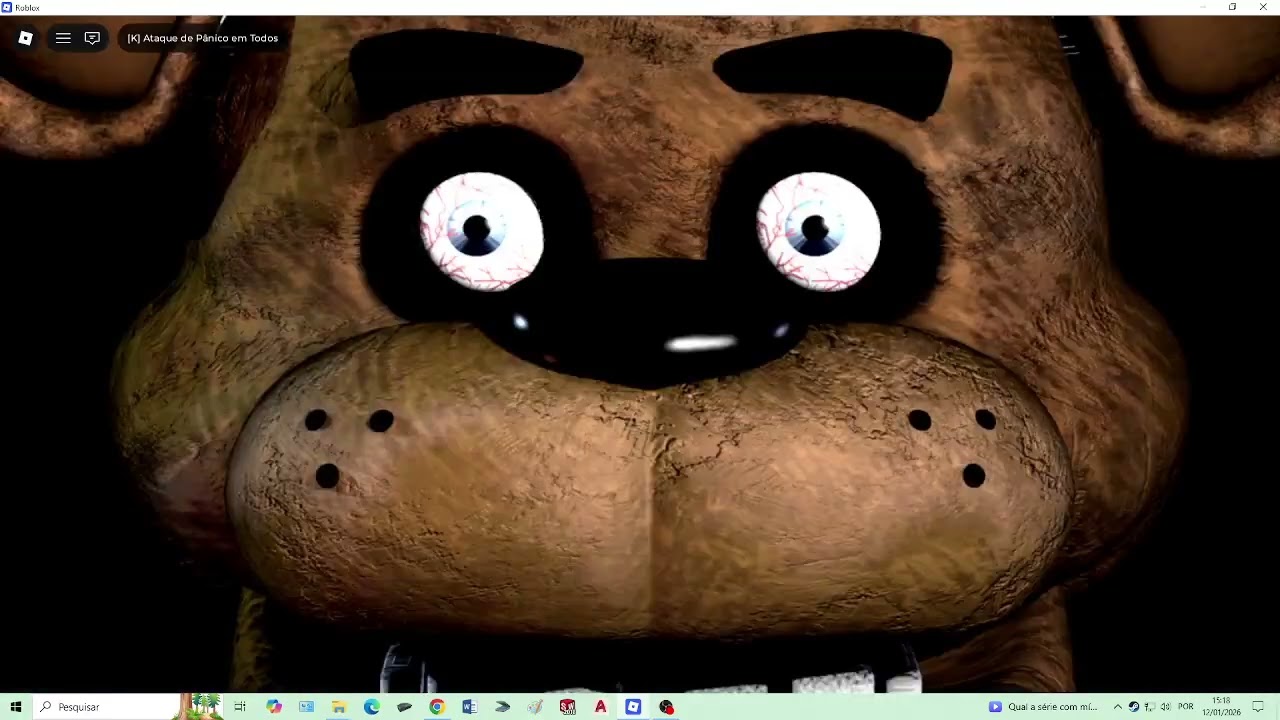The image size is (1280, 720).
Task: Open the screen recorder taskbar icon
Action: 666,707
